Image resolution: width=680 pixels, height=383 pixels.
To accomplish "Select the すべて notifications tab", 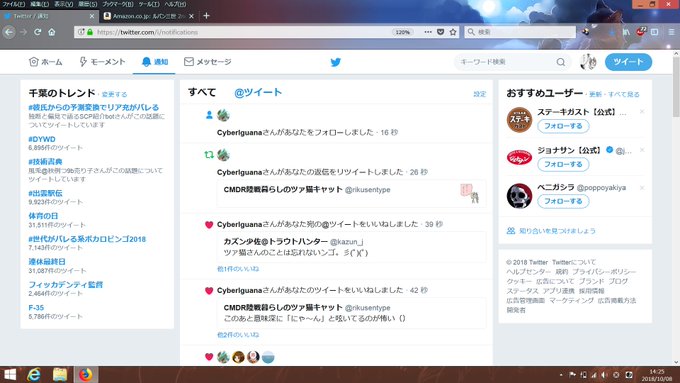I will 202,92.
